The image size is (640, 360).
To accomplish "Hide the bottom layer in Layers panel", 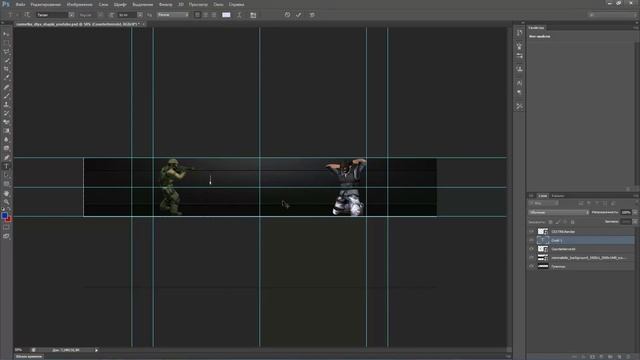I will click(531, 267).
